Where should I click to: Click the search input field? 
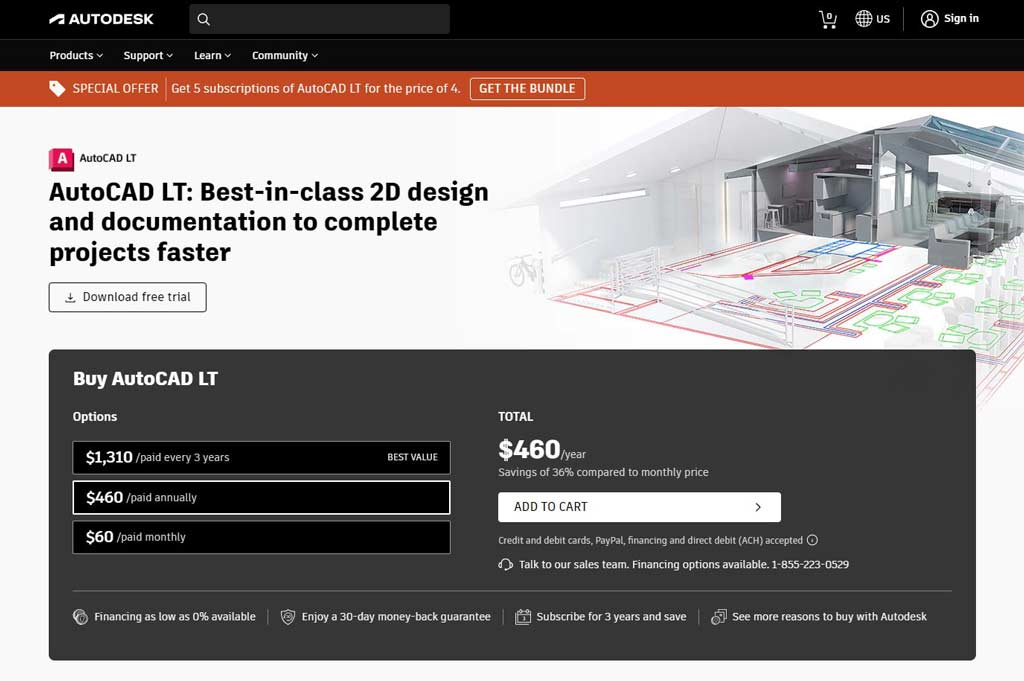(x=320, y=19)
